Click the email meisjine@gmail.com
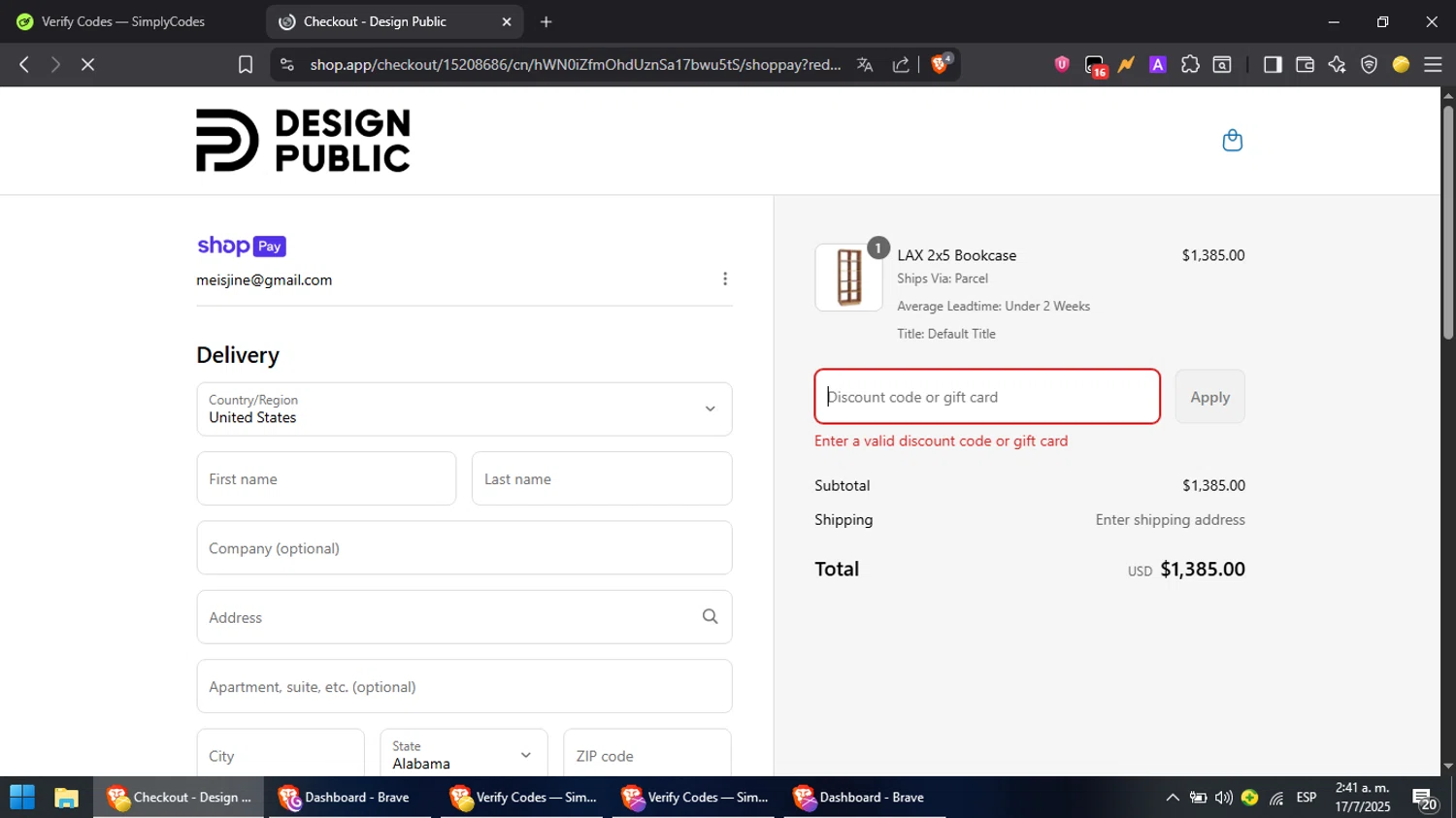This screenshot has height=818, width=1456. [264, 279]
